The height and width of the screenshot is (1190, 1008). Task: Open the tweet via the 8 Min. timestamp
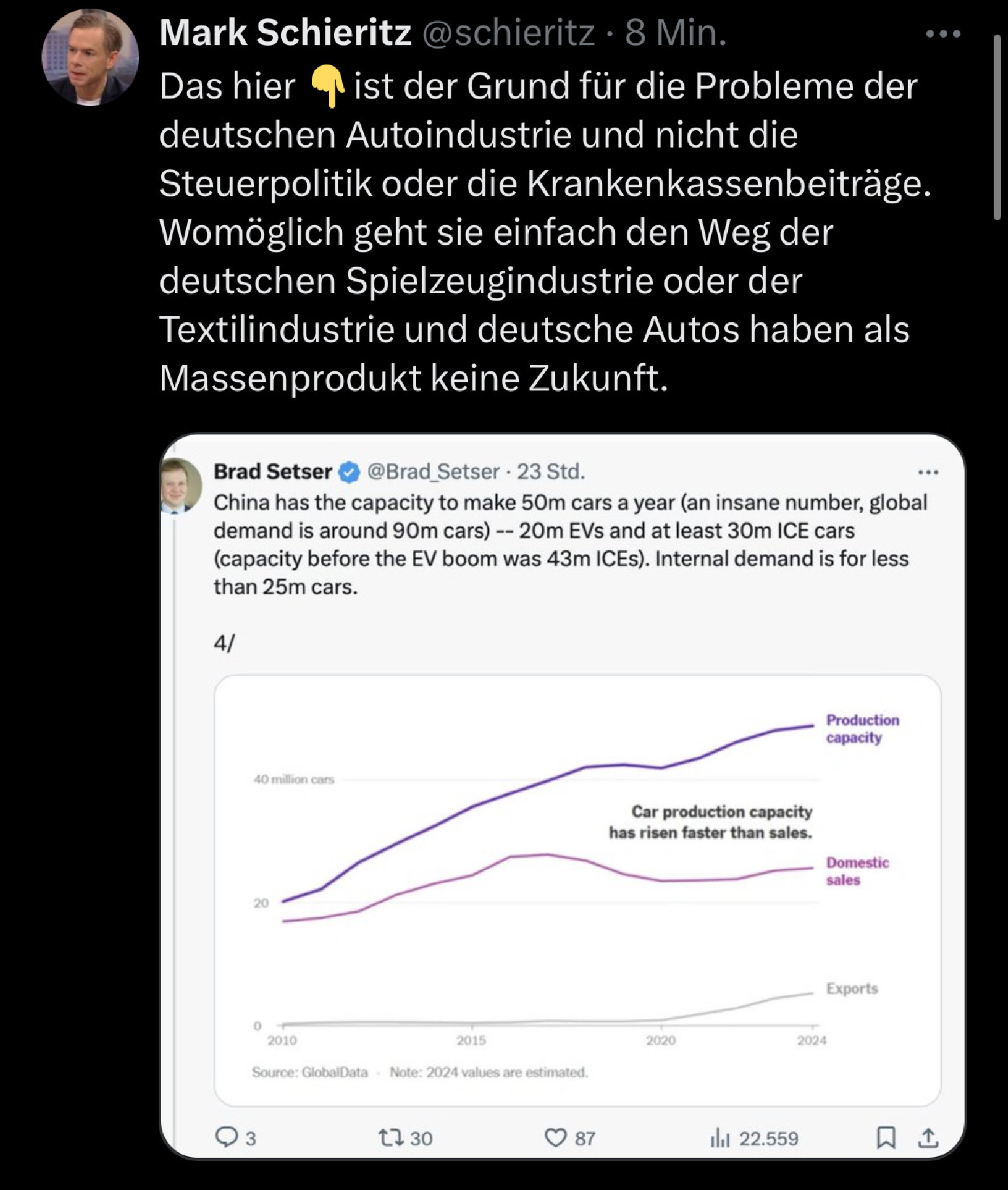click(676, 32)
